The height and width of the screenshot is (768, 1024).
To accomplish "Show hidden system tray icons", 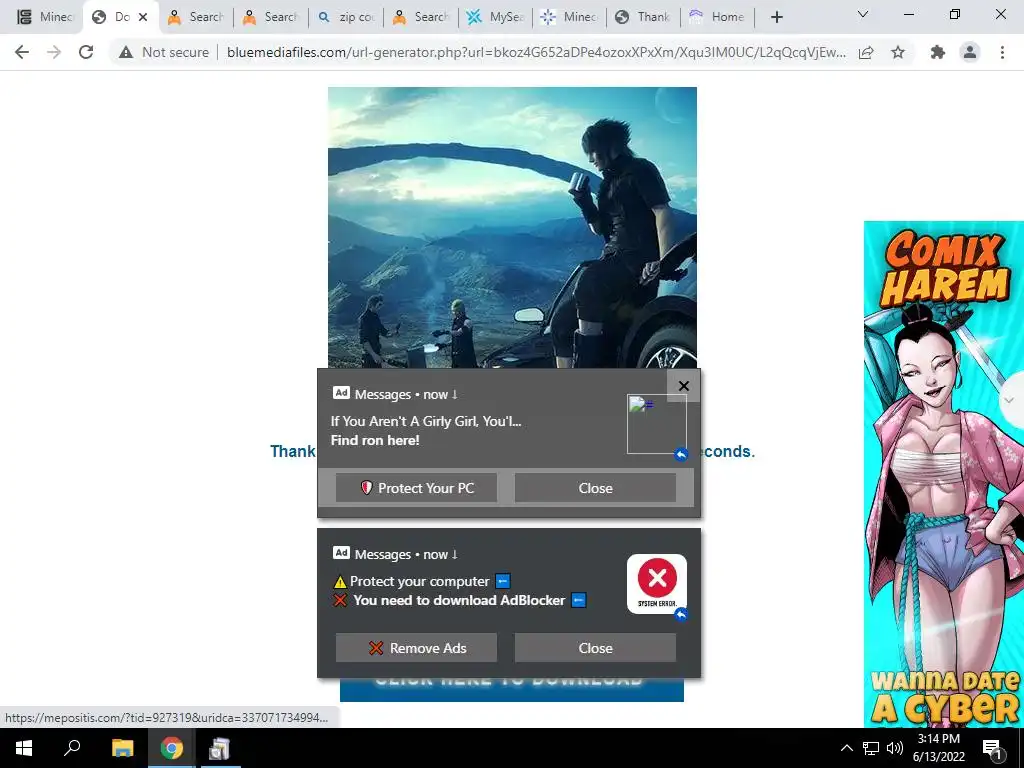I will (x=846, y=748).
